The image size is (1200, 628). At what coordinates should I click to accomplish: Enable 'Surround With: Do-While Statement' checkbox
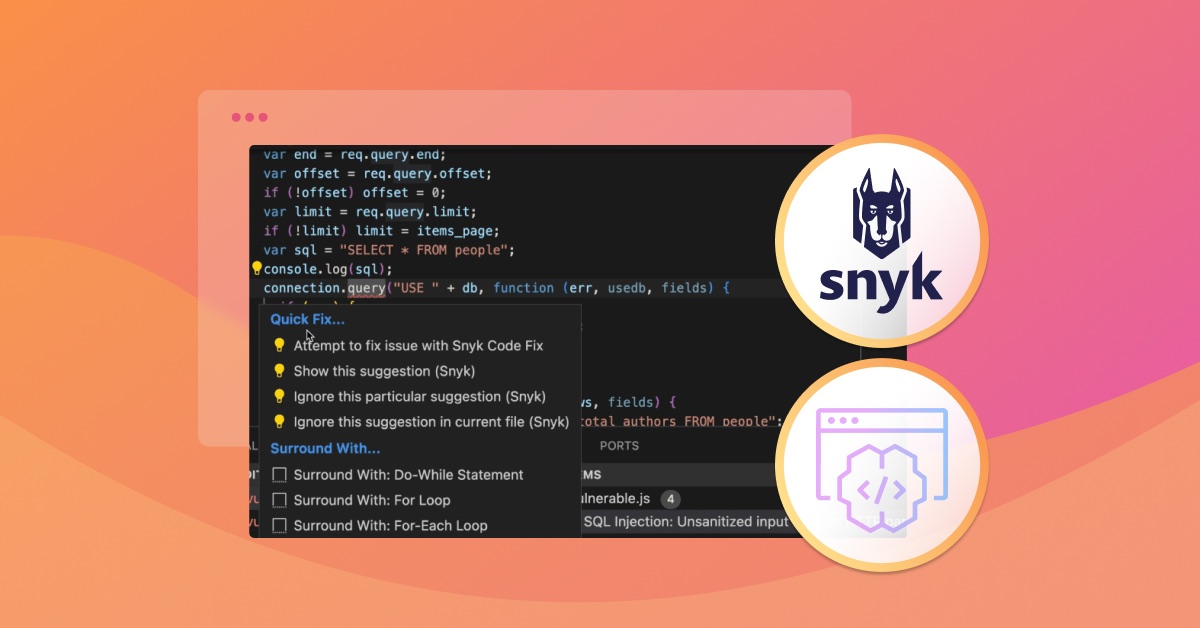click(x=280, y=474)
